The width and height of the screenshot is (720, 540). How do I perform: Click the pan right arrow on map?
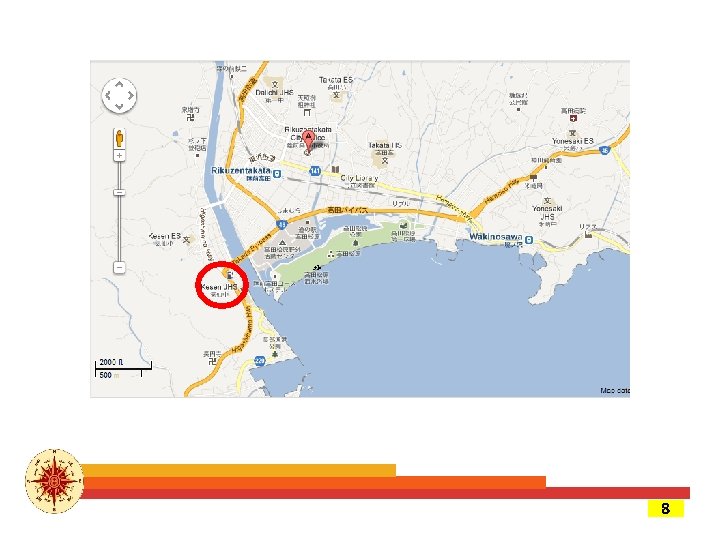(x=131, y=96)
